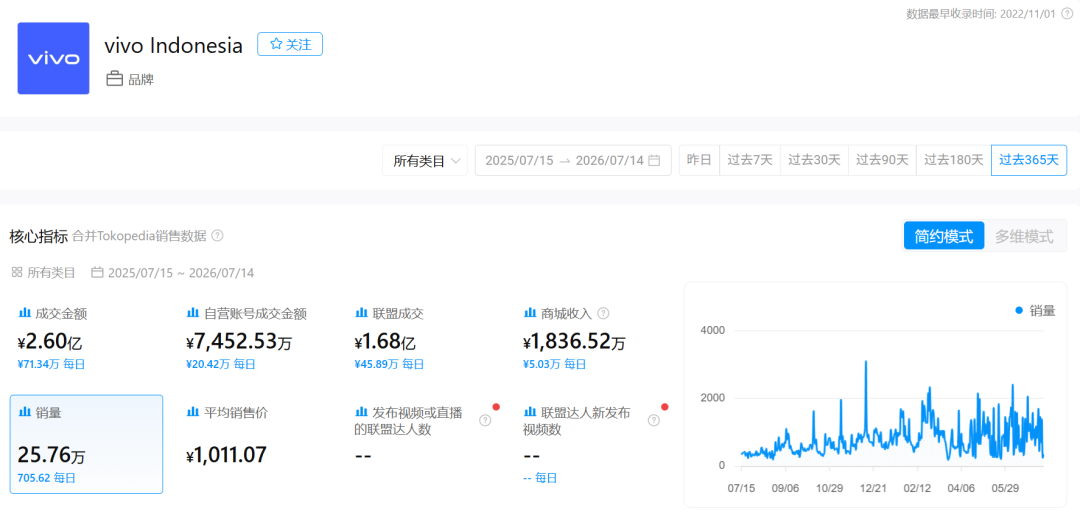Click the 12/21 chart axis label
The image size is (1080, 517).
click(873, 488)
